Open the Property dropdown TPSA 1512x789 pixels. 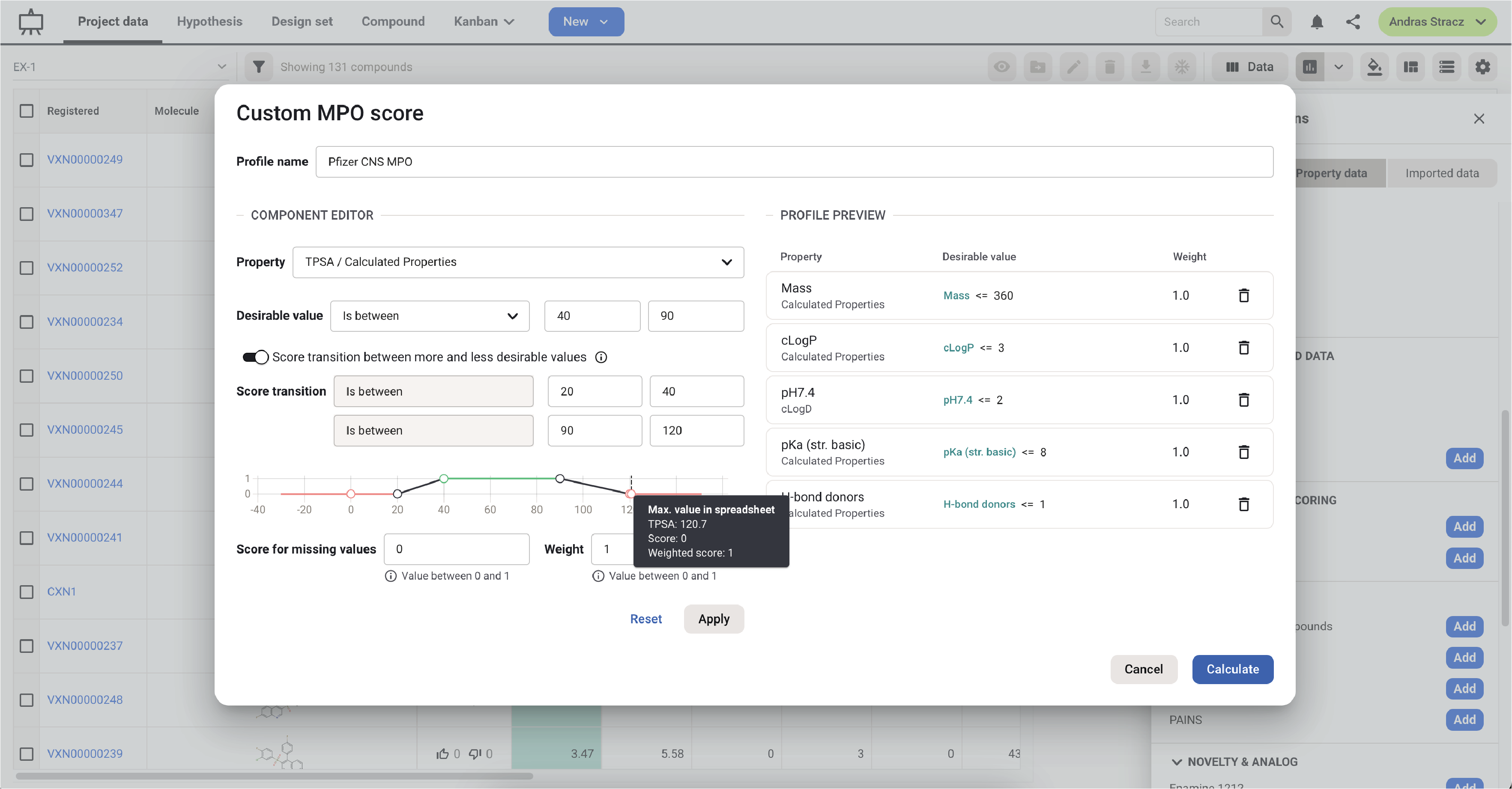518,262
